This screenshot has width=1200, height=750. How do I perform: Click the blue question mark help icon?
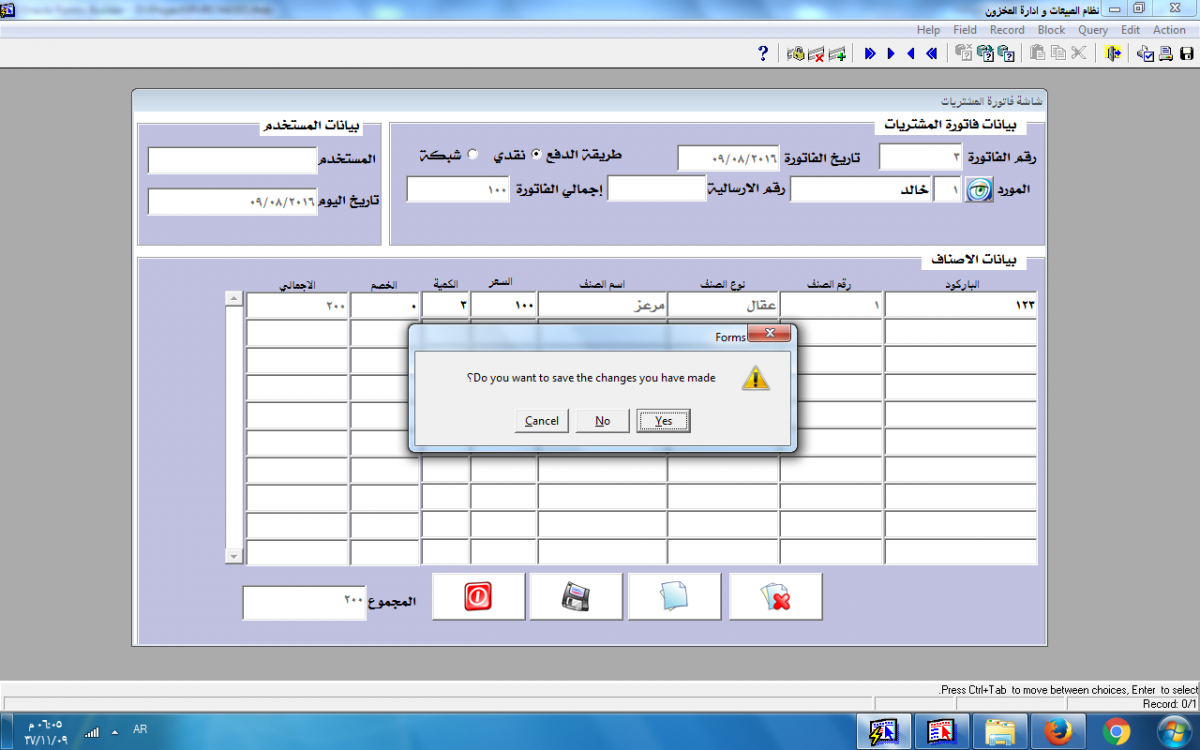point(763,54)
